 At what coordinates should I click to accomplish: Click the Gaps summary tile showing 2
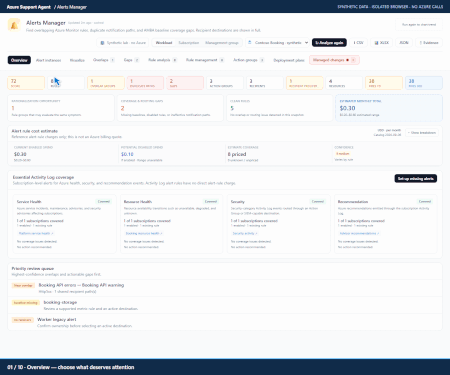[185, 83]
